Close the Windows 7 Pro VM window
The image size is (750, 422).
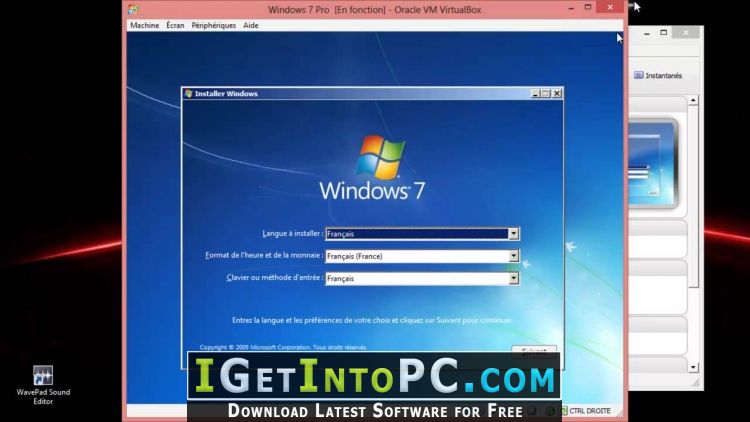(610, 7)
